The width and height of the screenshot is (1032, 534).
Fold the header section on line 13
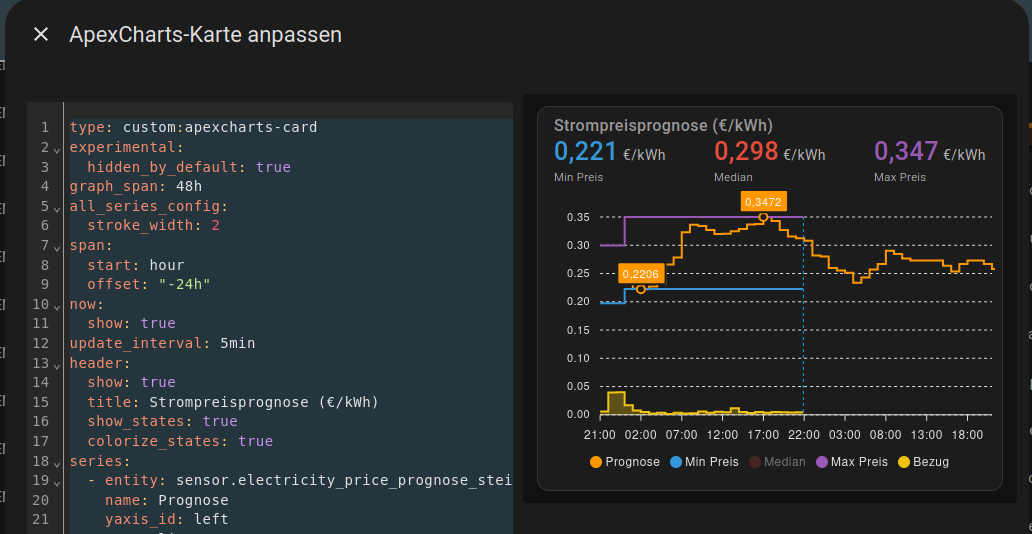coord(57,364)
